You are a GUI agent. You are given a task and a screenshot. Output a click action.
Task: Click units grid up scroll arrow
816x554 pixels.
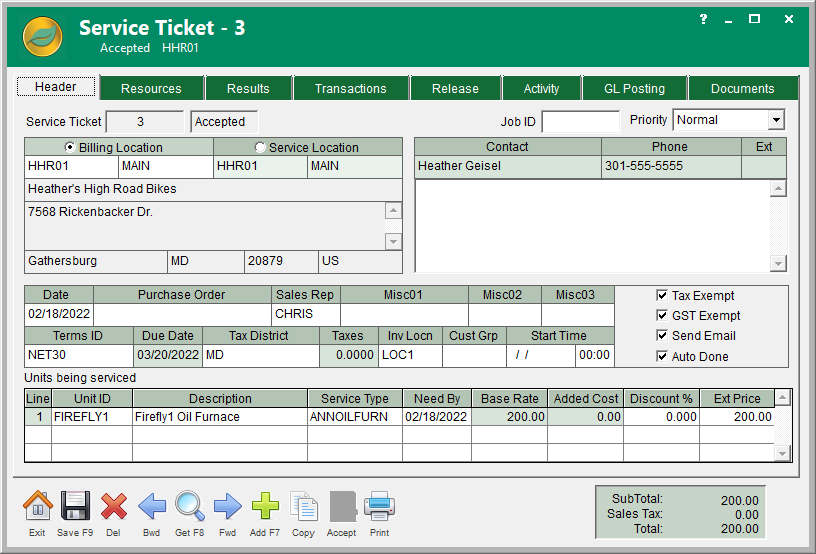click(783, 398)
